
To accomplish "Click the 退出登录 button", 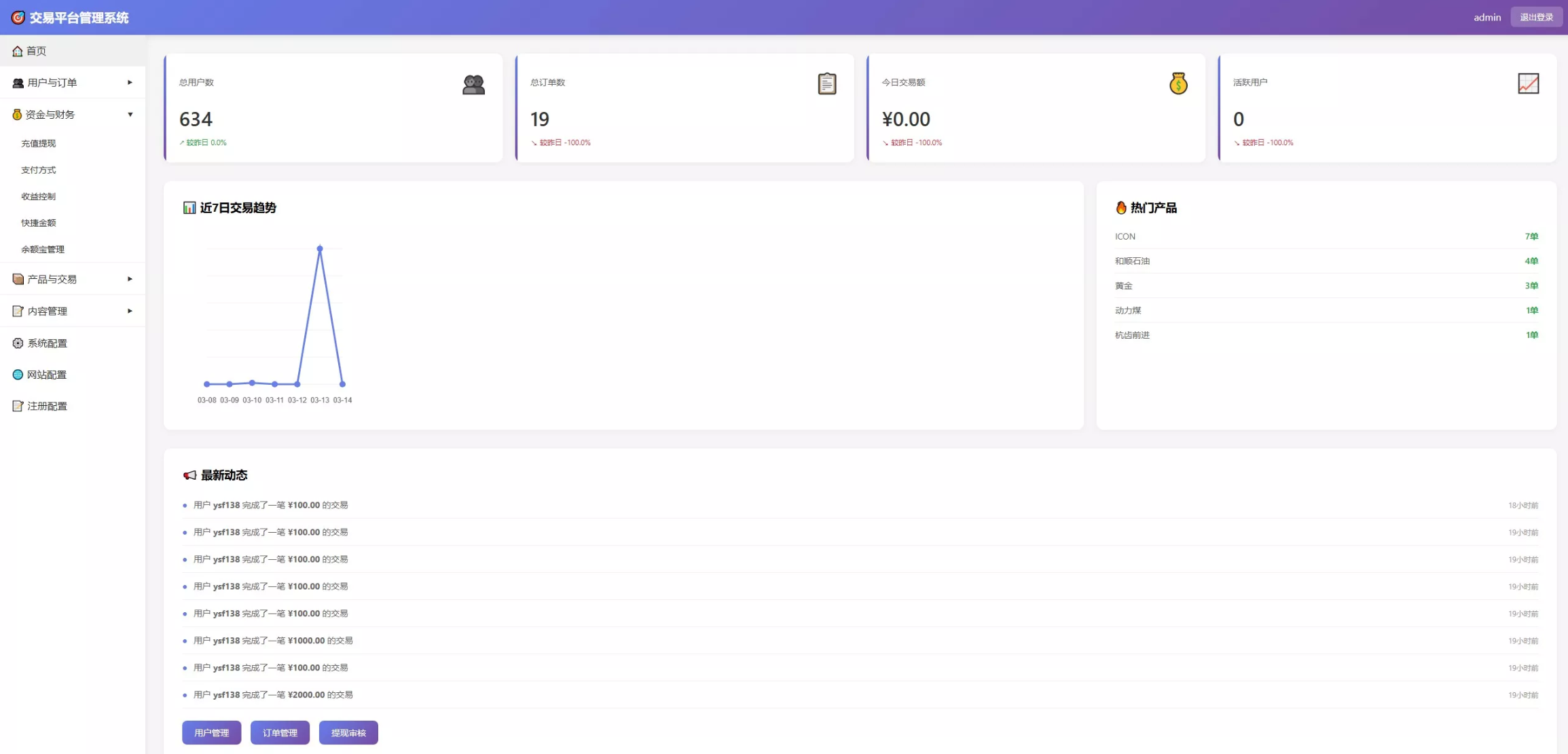I will 1536,17.
